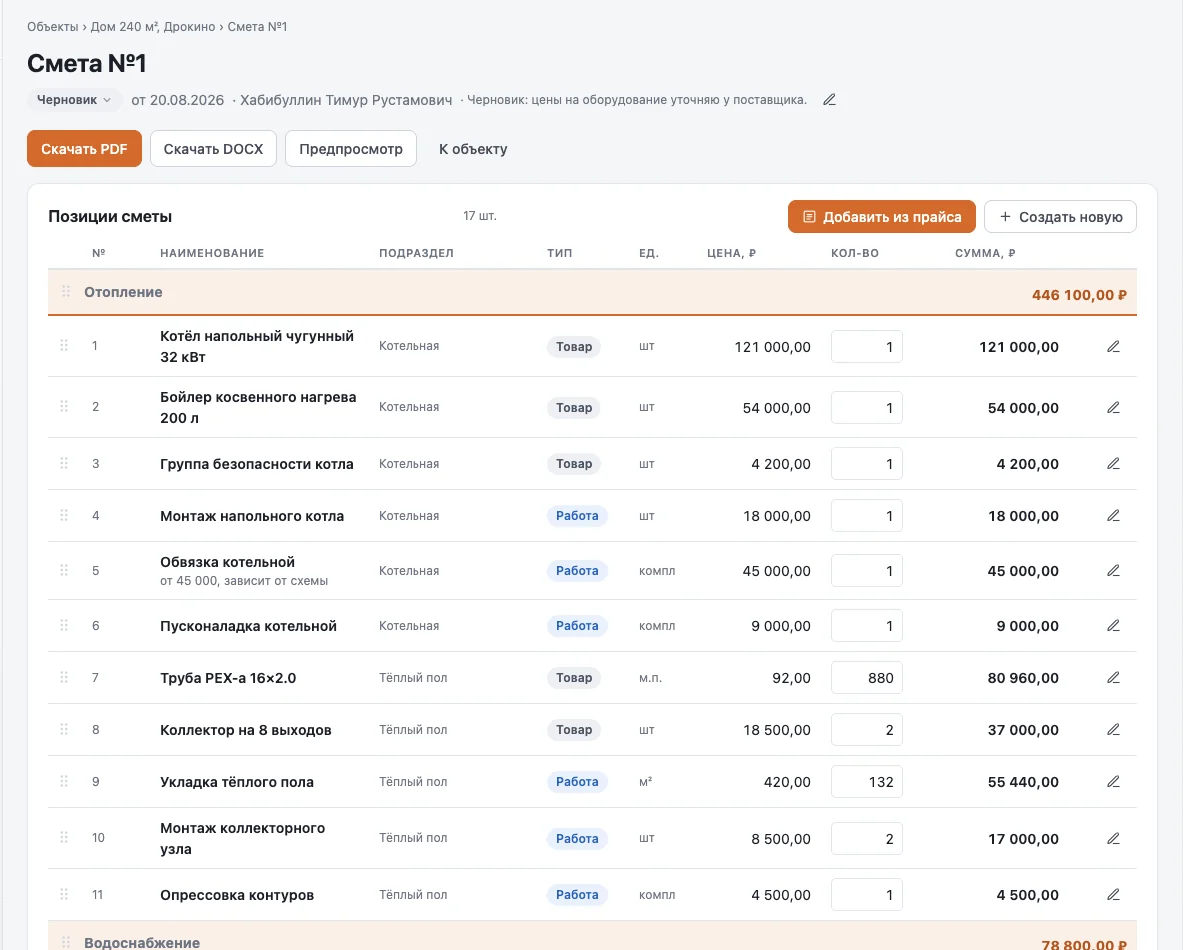The height and width of the screenshot is (950, 1183).
Task: Open the Черновик status dropdown
Action: point(74,100)
